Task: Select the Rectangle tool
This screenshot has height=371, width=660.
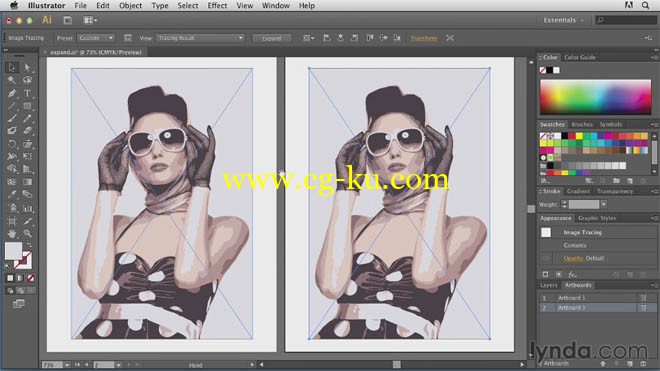Action: pyautogui.click(x=27, y=106)
